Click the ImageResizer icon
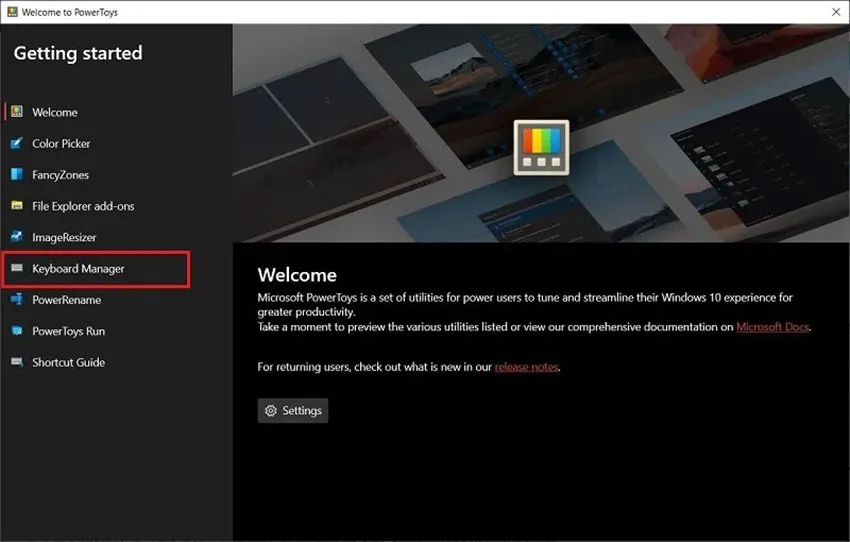This screenshot has width=850, height=542. click(17, 237)
